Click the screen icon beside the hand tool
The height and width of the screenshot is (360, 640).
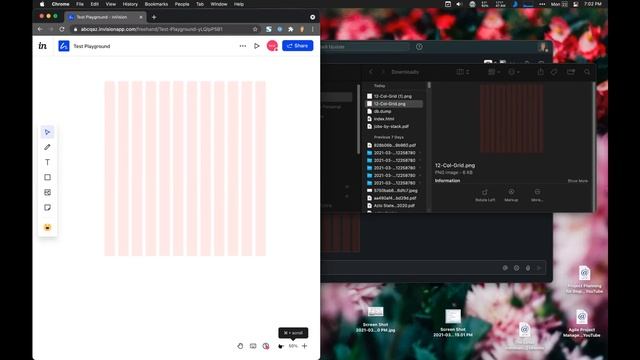pos(253,346)
